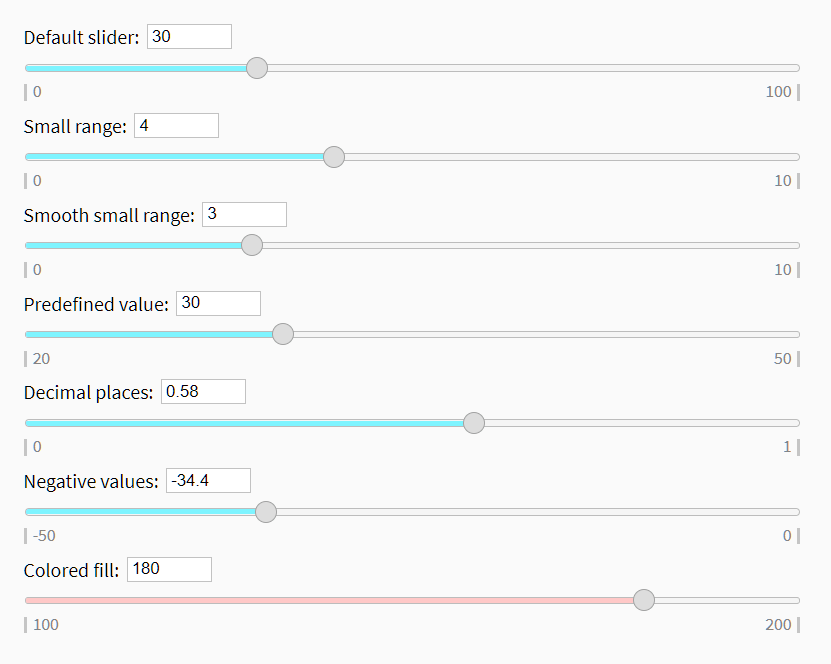Click the Predefined value slider handle

tap(283, 334)
